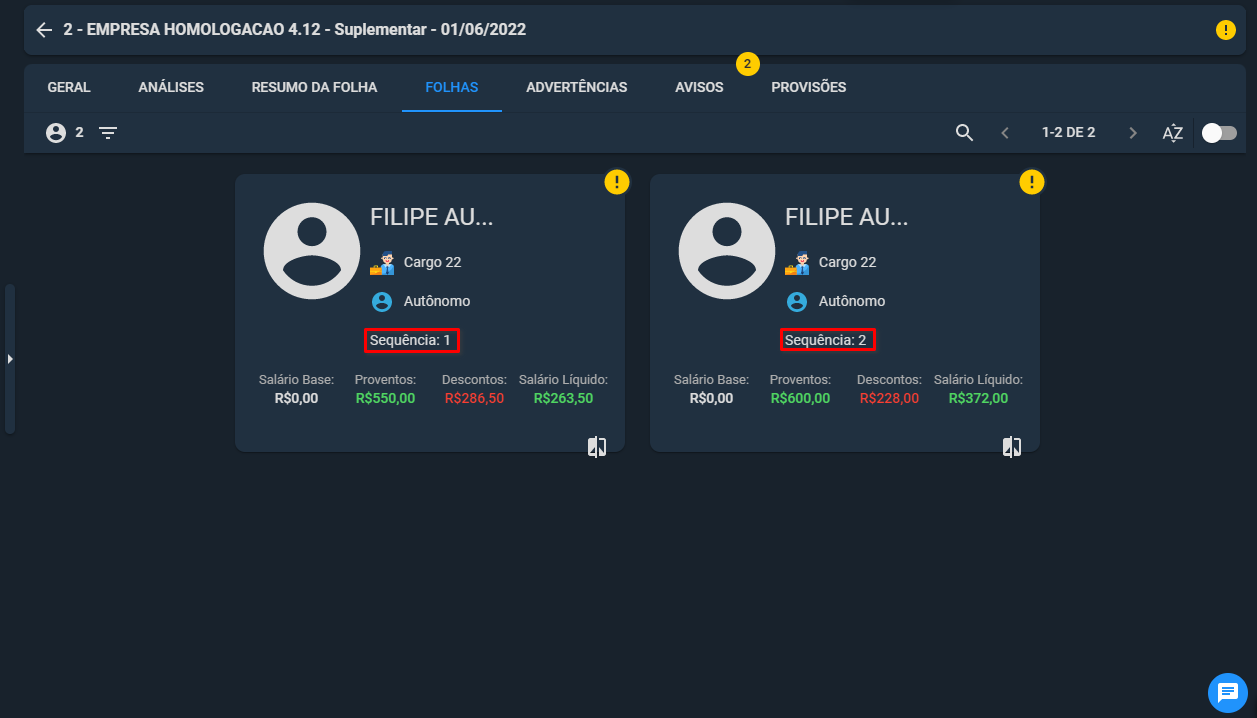
Task: Click compare icon on Sequência 1 card
Action: (x=597, y=447)
